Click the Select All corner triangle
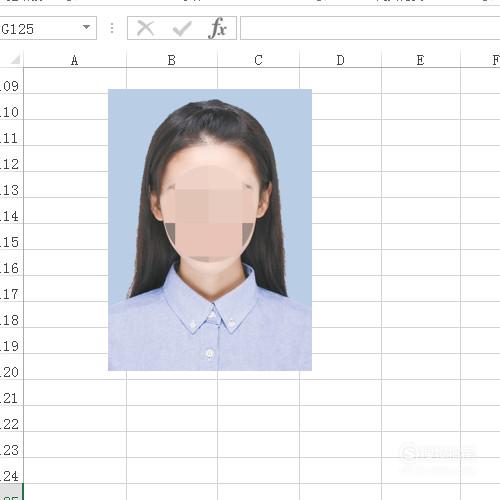500x500 pixels. (x=15, y=60)
